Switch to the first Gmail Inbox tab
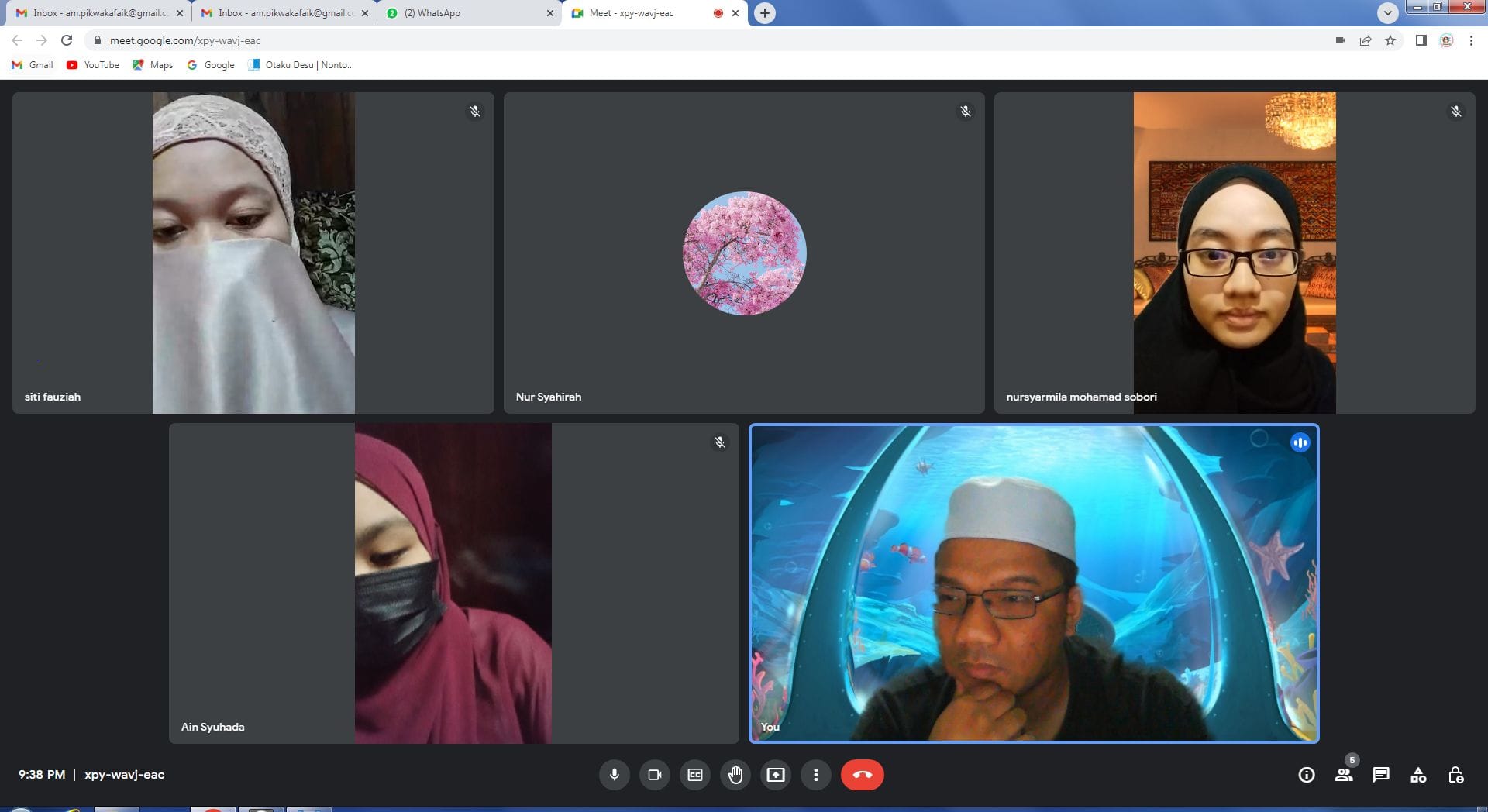 coord(97,13)
